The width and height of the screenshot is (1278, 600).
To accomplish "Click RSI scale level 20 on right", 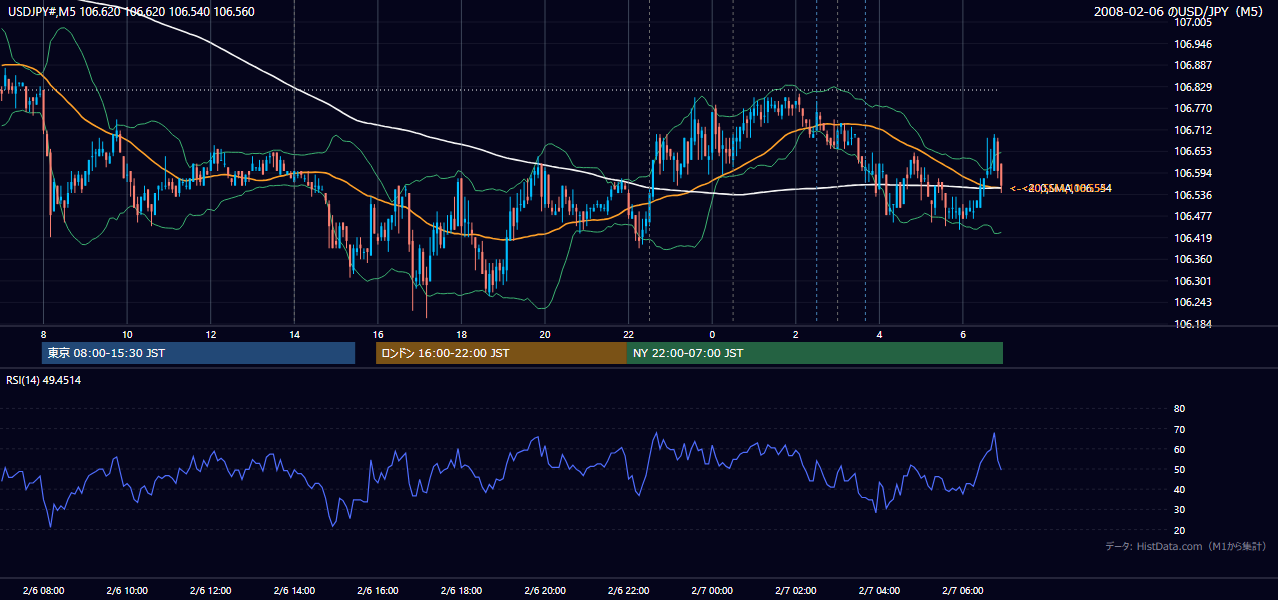I will pyautogui.click(x=1179, y=530).
